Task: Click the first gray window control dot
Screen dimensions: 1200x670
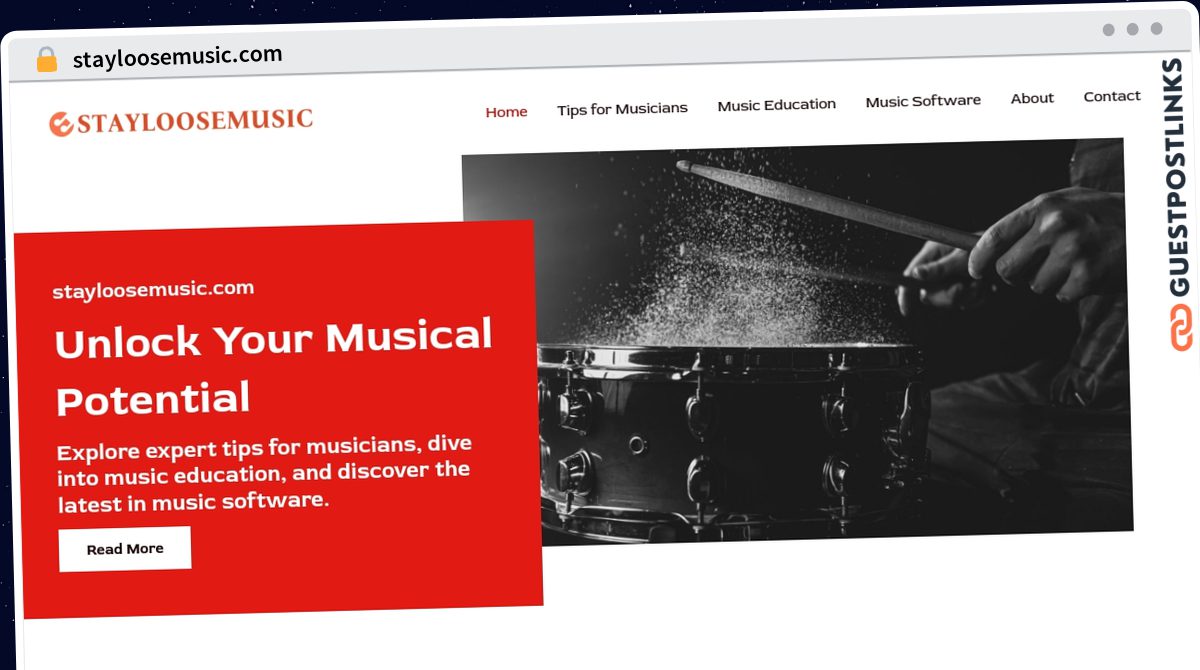Action: [x=1109, y=30]
